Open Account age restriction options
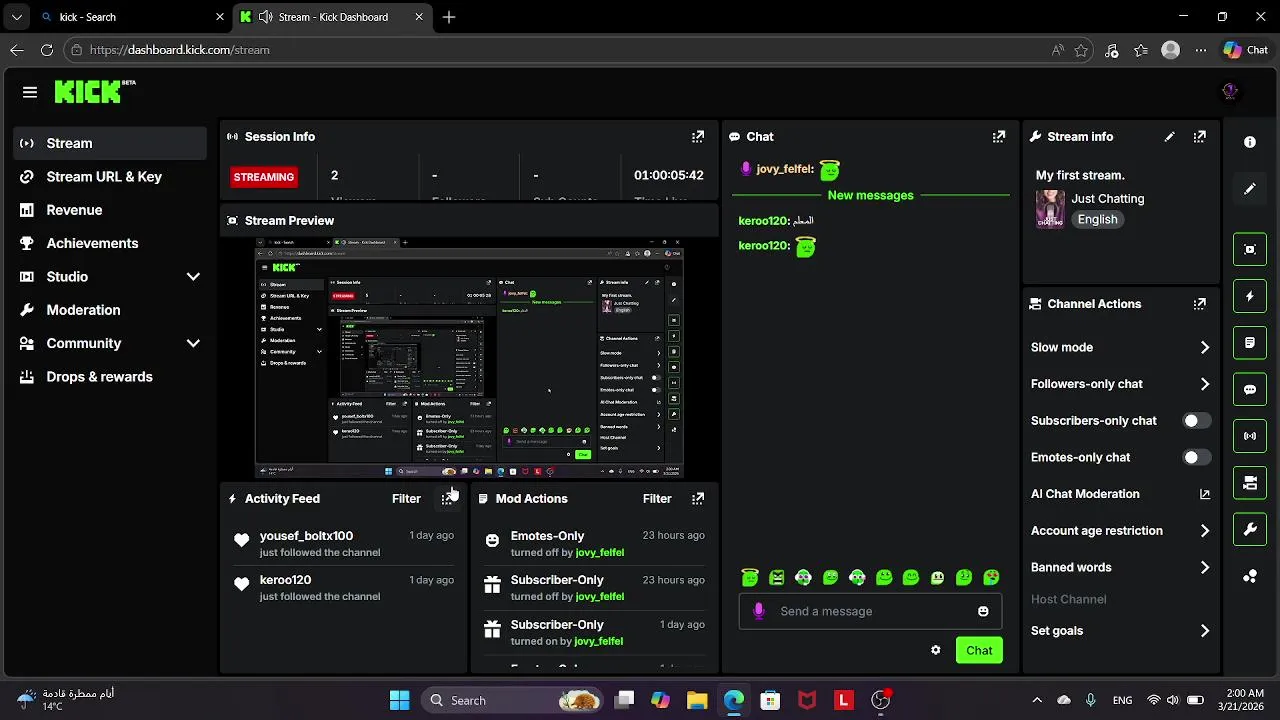Screen dimensions: 1280x720 pos(1120,531)
